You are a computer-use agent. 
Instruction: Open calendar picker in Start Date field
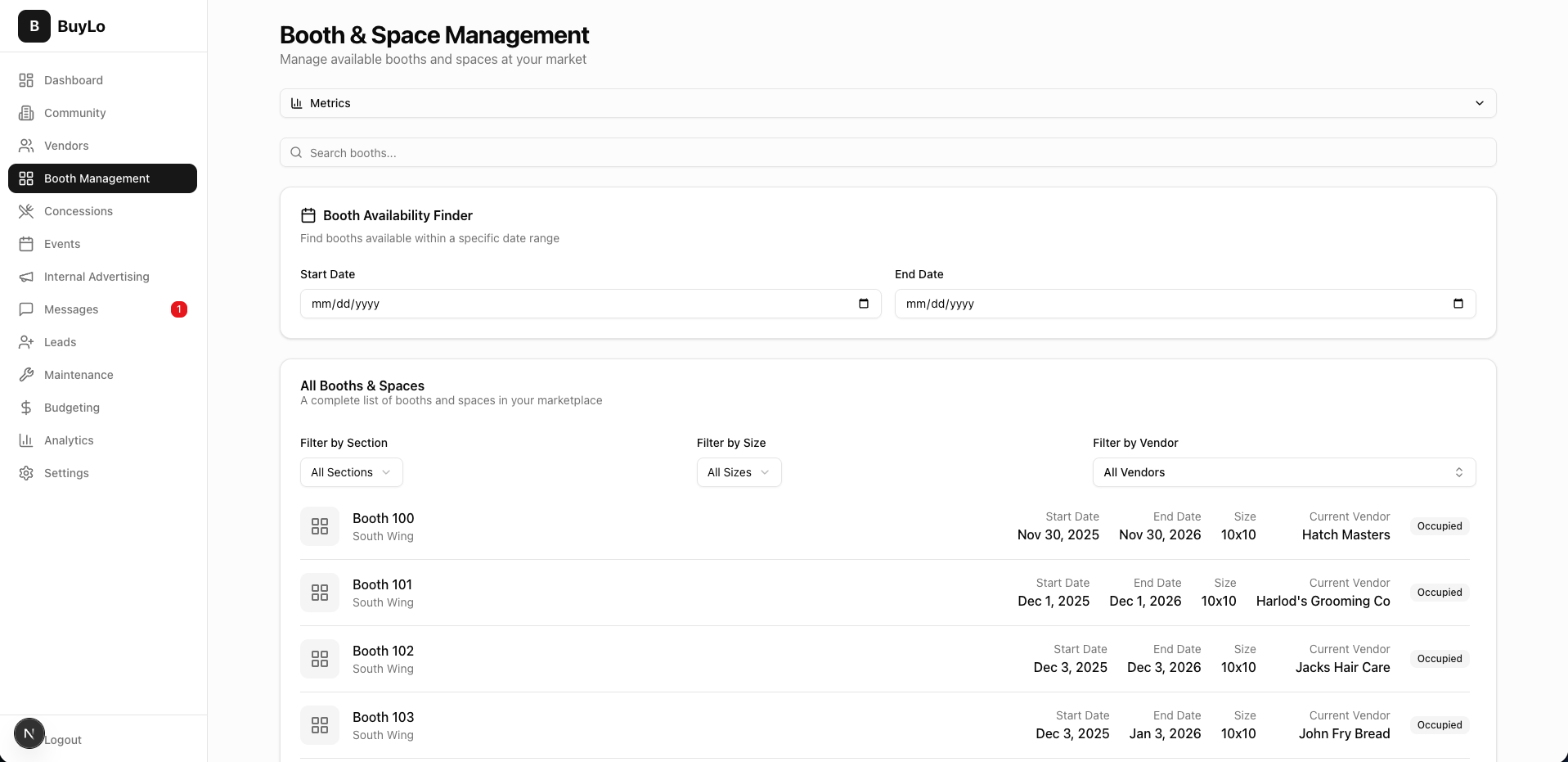[863, 304]
